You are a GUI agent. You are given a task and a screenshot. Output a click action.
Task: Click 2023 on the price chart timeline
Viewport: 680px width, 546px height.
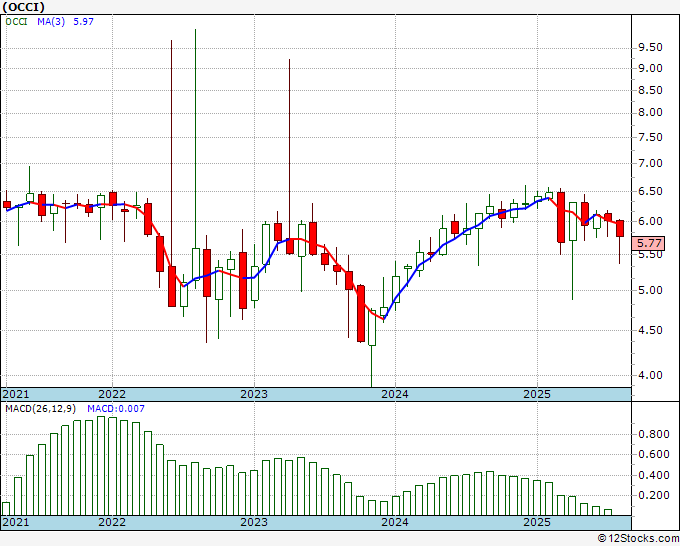click(254, 394)
